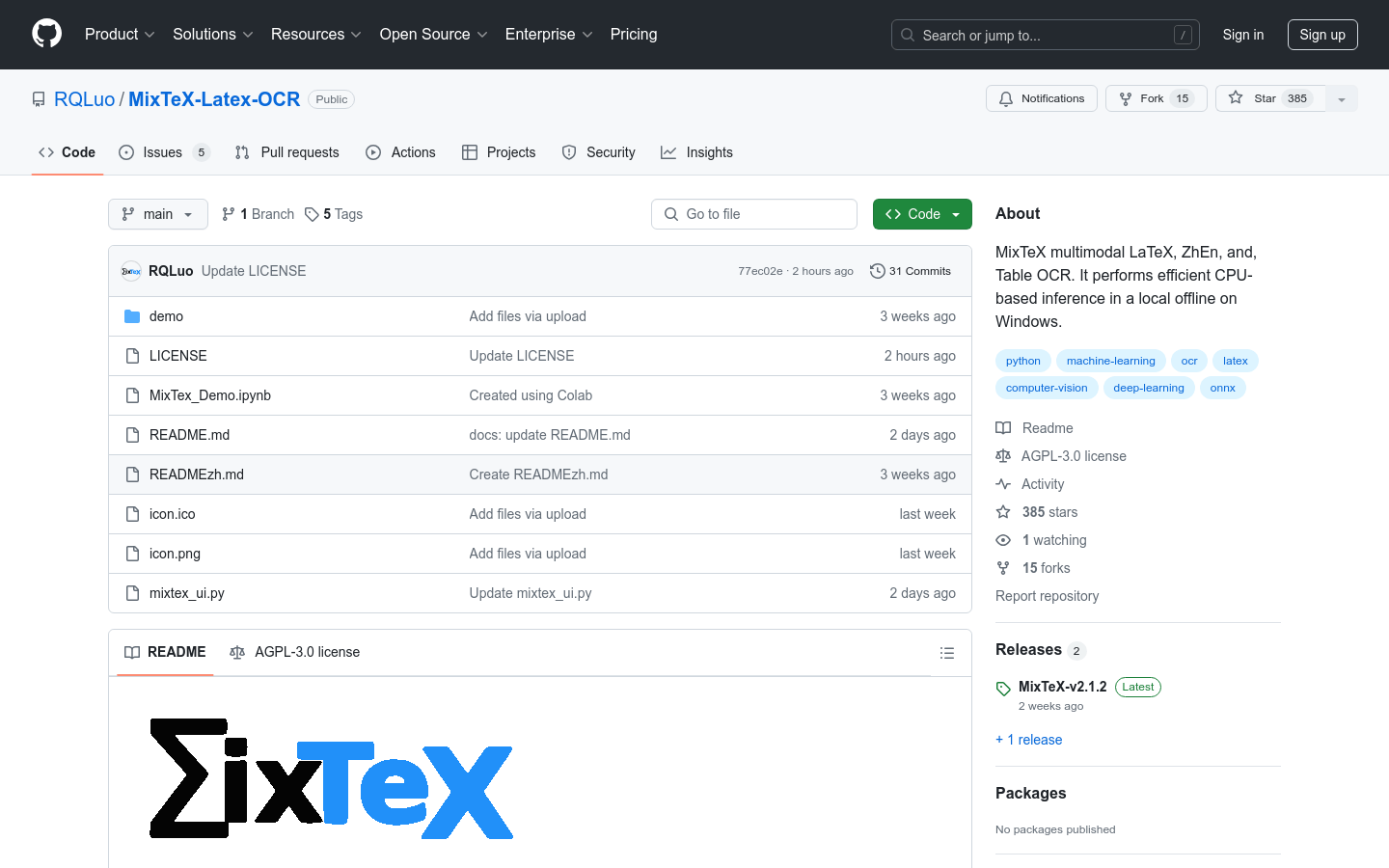
Task: Open the README outline icon
Action: click(x=947, y=653)
